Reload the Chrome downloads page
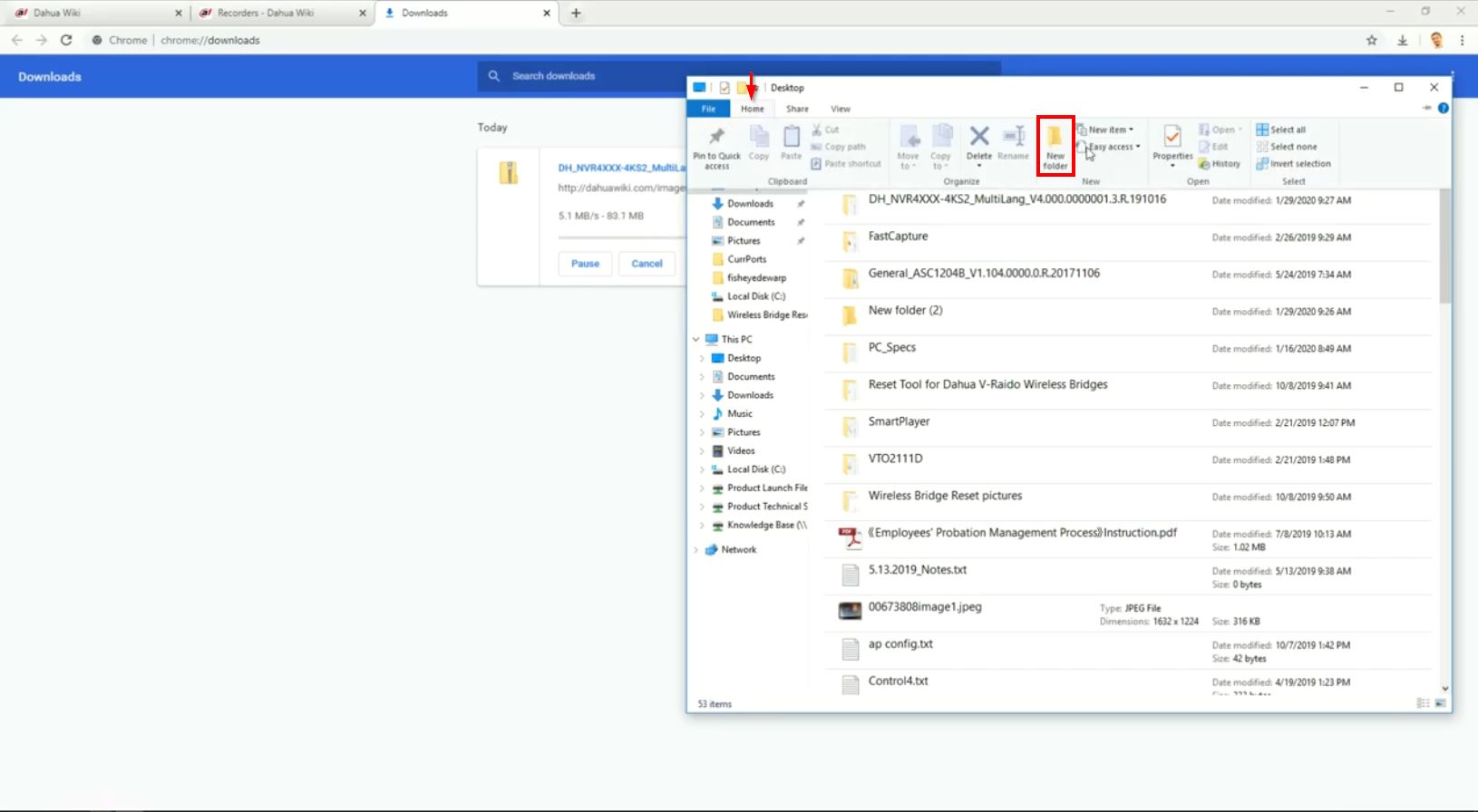This screenshot has width=1478, height=812. pyautogui.click(x=66, y=40)
